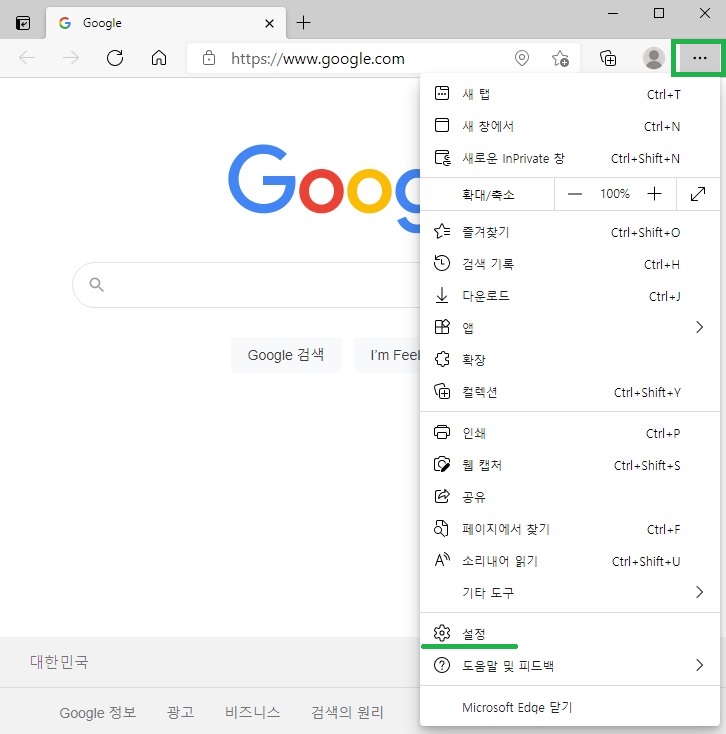Go forward with the forward arrow
Image resolution: width=726 pixels, height=734 pixels.
(71, 58)
